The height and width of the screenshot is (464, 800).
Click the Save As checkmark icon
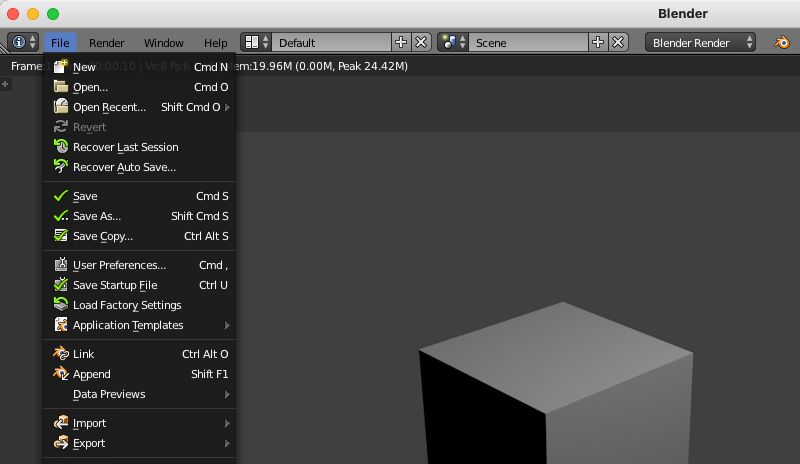click(61, 215)
